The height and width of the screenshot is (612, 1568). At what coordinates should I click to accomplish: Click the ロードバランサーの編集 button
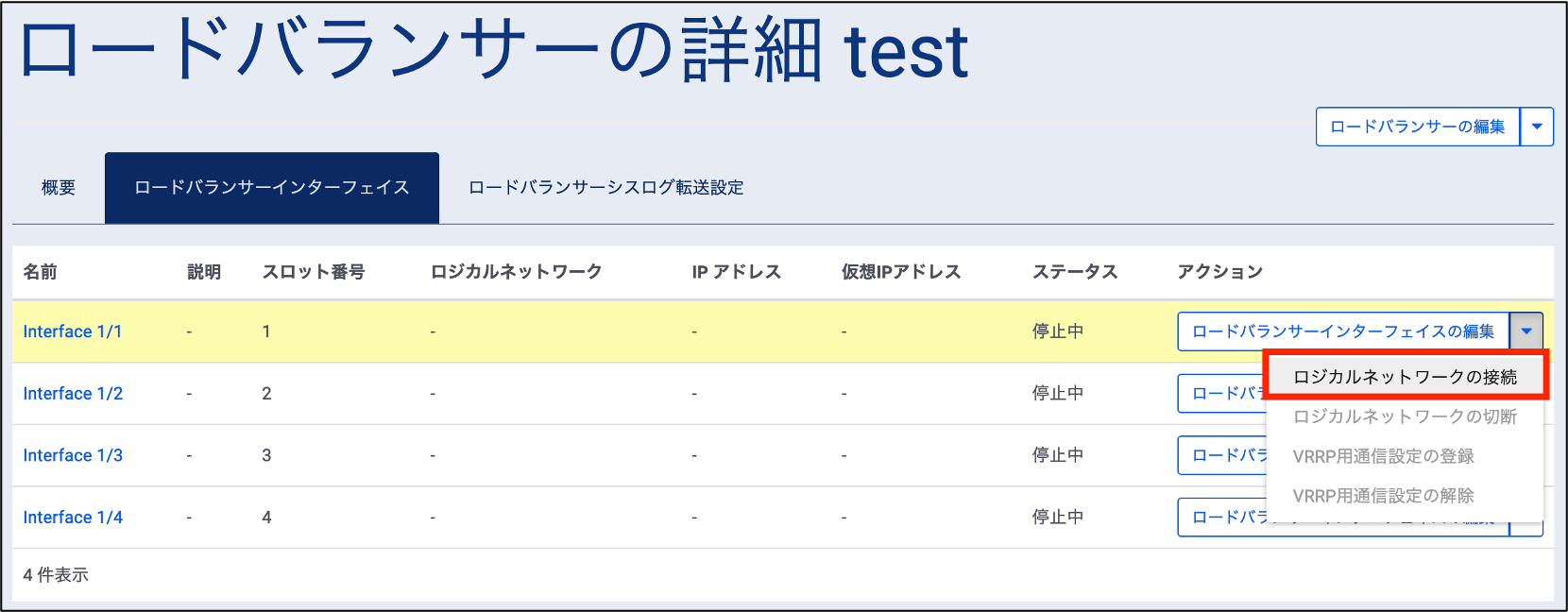tap(1417, 127)
